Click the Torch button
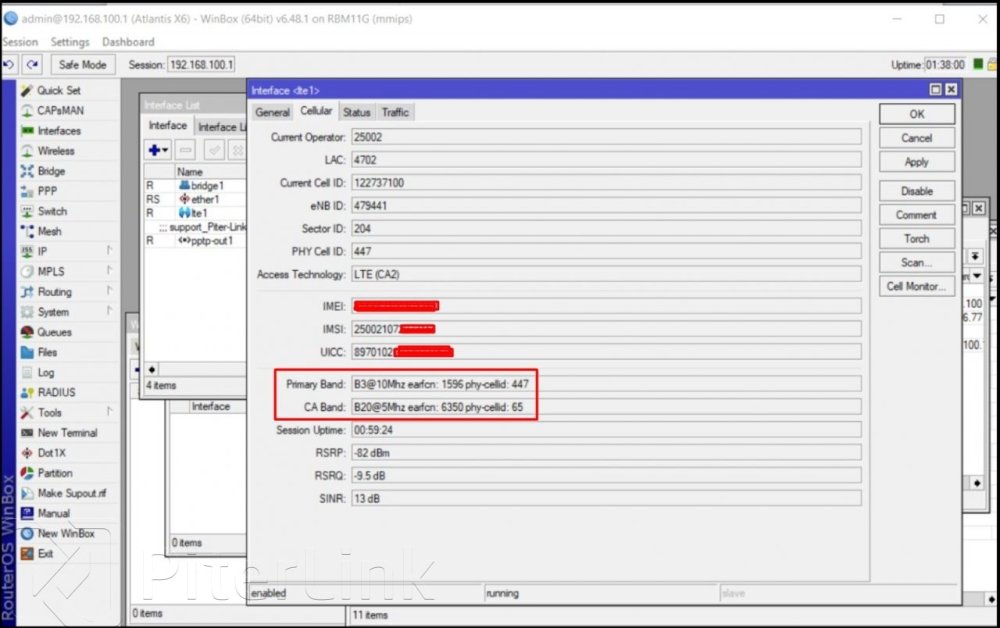The width and height of the screenshot is (1000, 628). point(916,238)
